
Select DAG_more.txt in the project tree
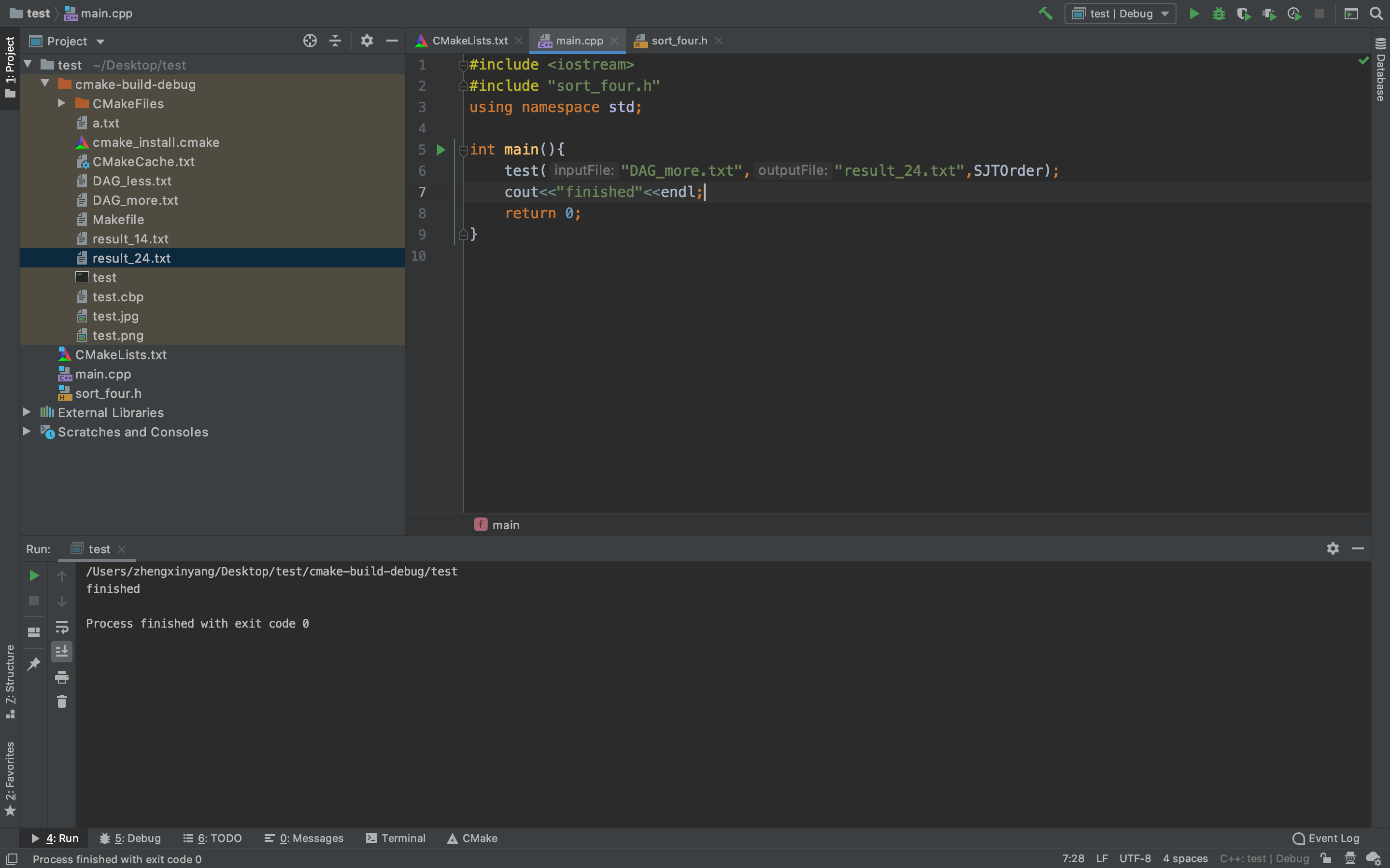click(x=135, y=200)
